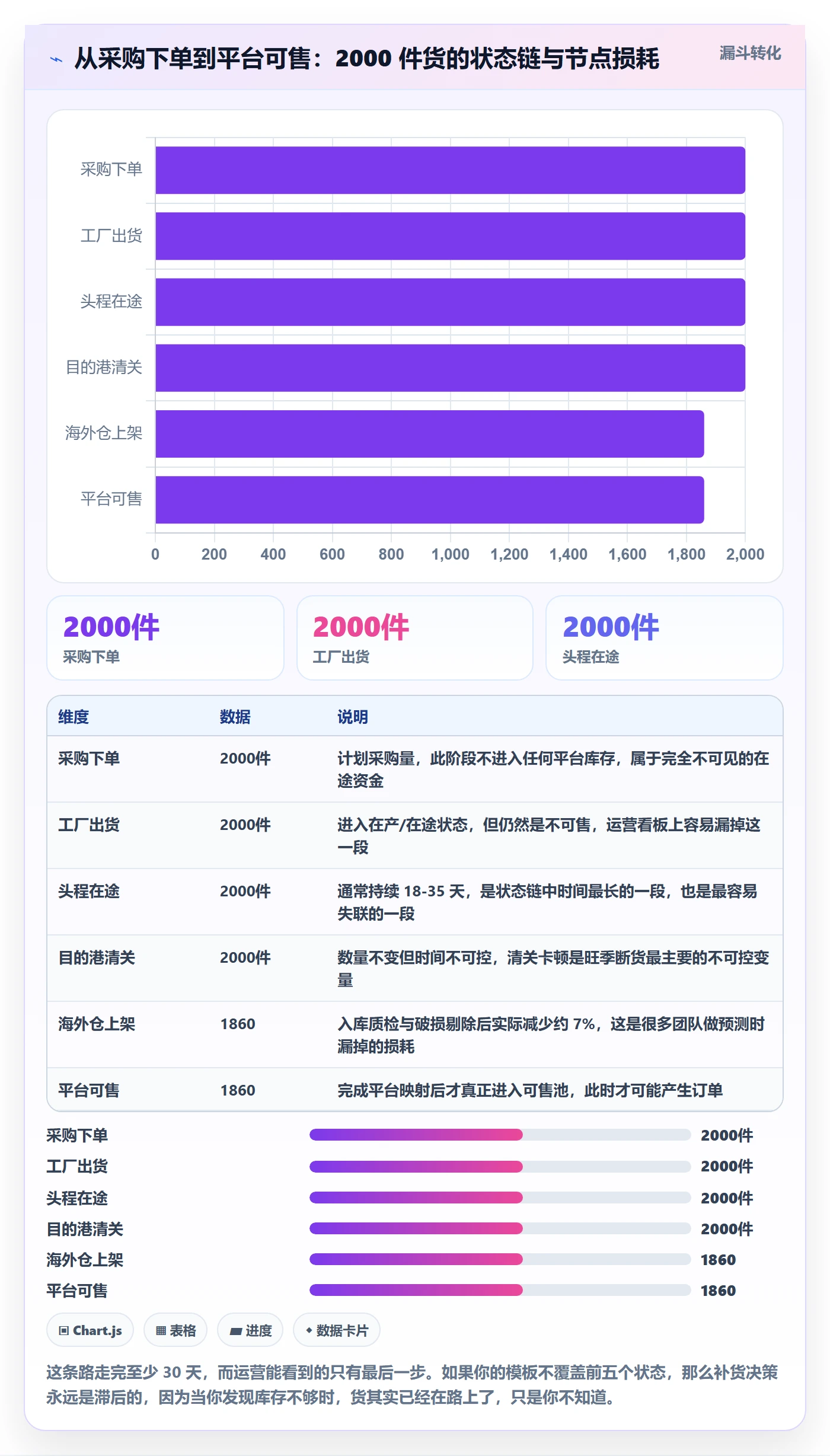Click the 数据 column header
The height and width of the screenshot is (1456, 830).
click(235, 717)
